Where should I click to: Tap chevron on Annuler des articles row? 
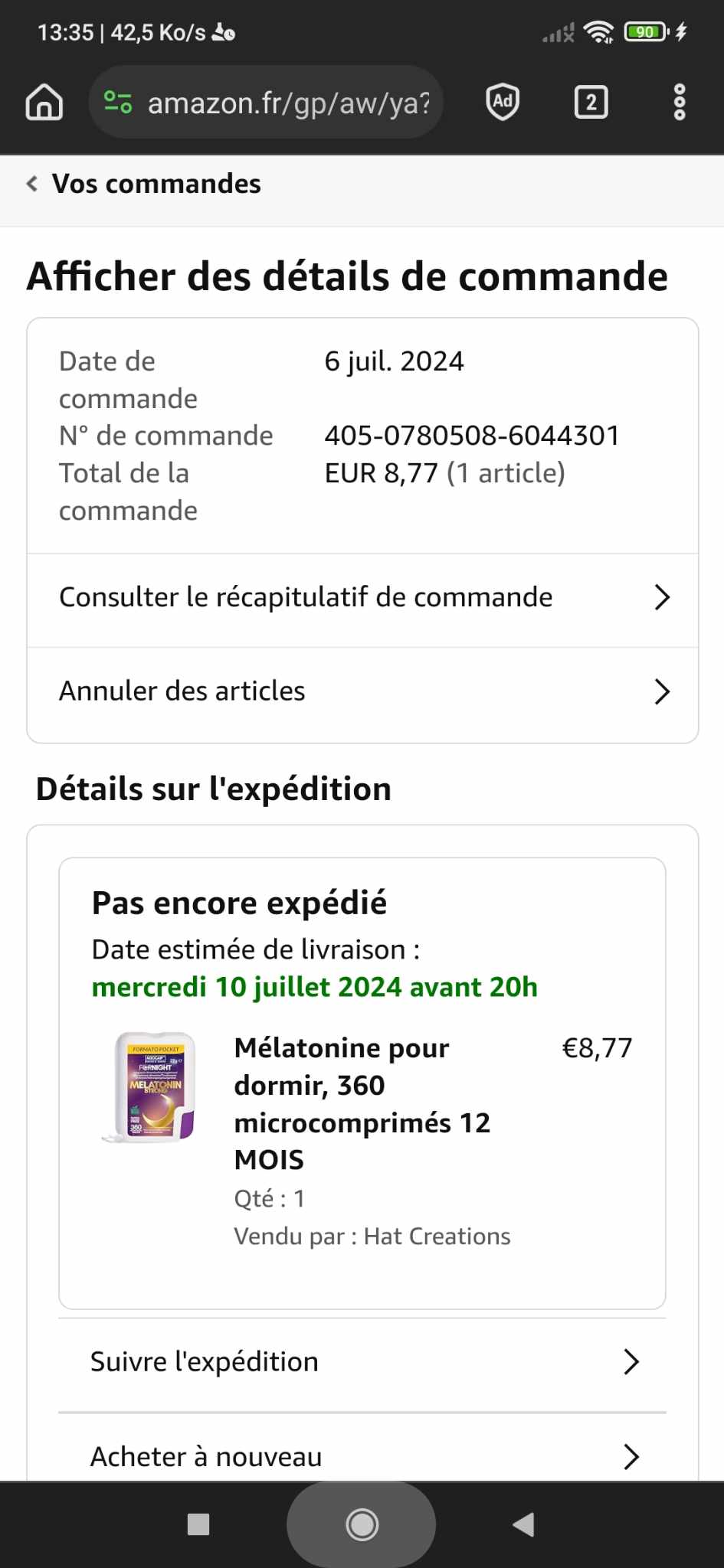pos(662,692)
